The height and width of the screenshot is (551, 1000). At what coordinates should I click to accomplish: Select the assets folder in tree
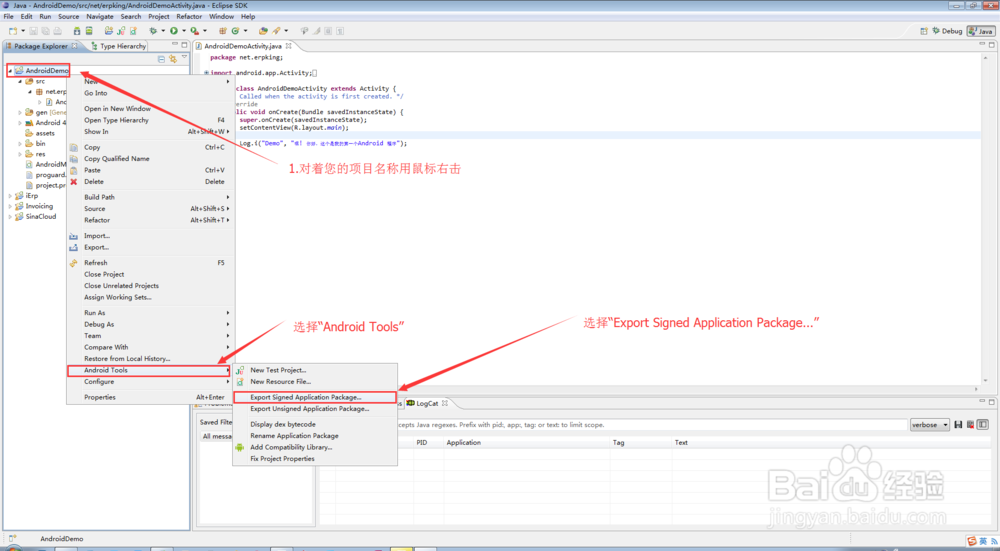click(x=40, y=133)
